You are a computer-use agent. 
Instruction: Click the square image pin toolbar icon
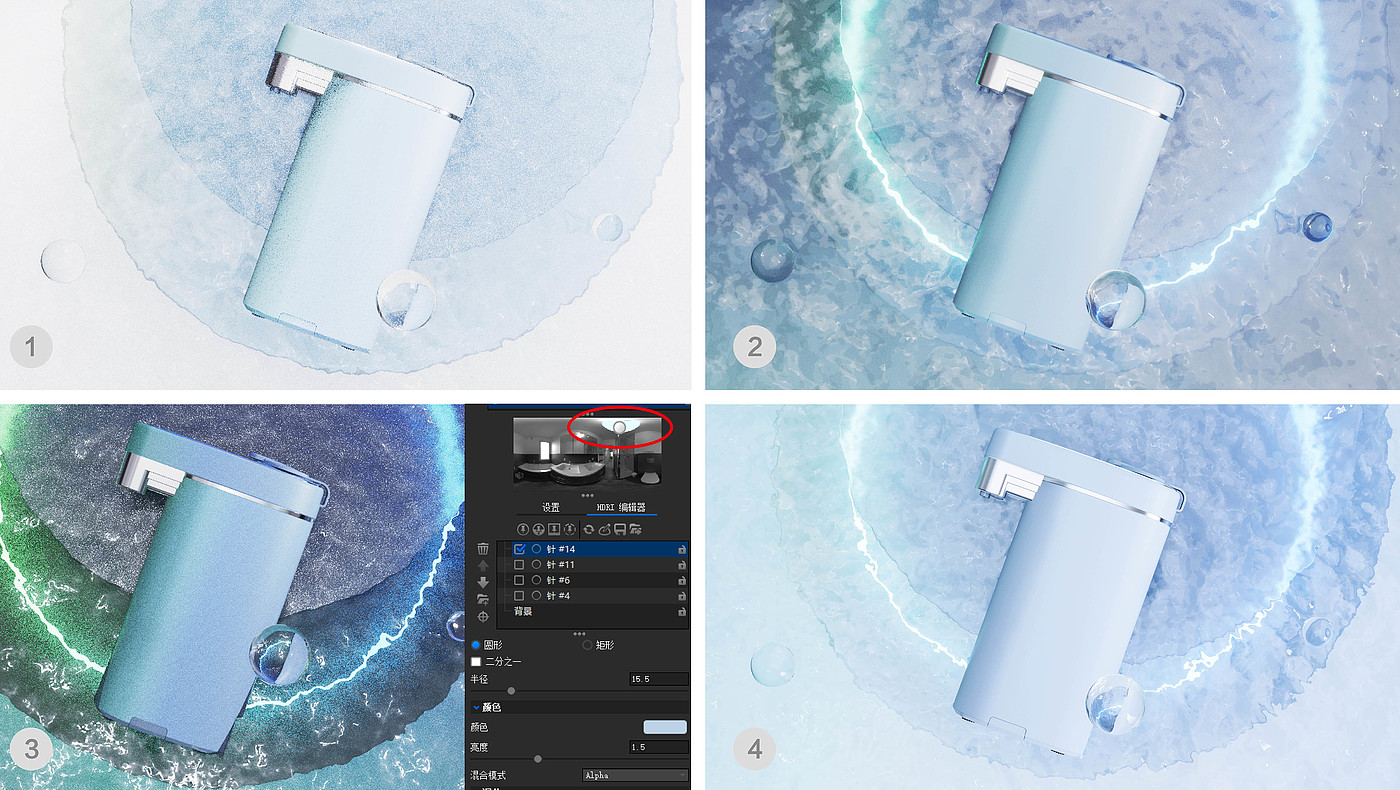(554, 528)
